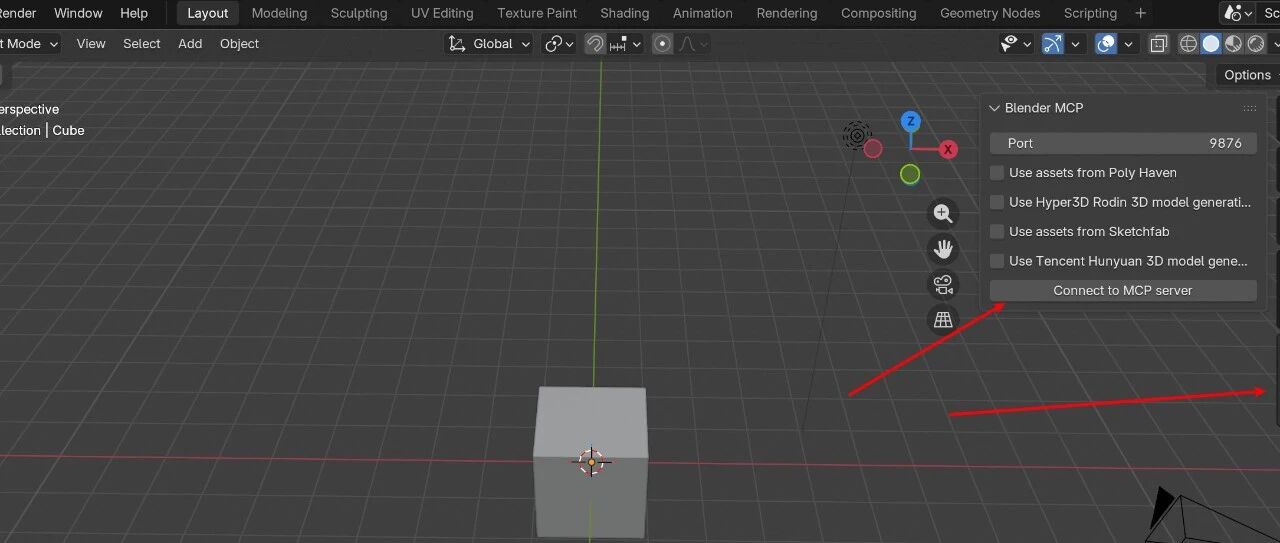Enable Use assets from Sketchfab
The height and width of the screenshot is (543, 1280).
(997, 231)
